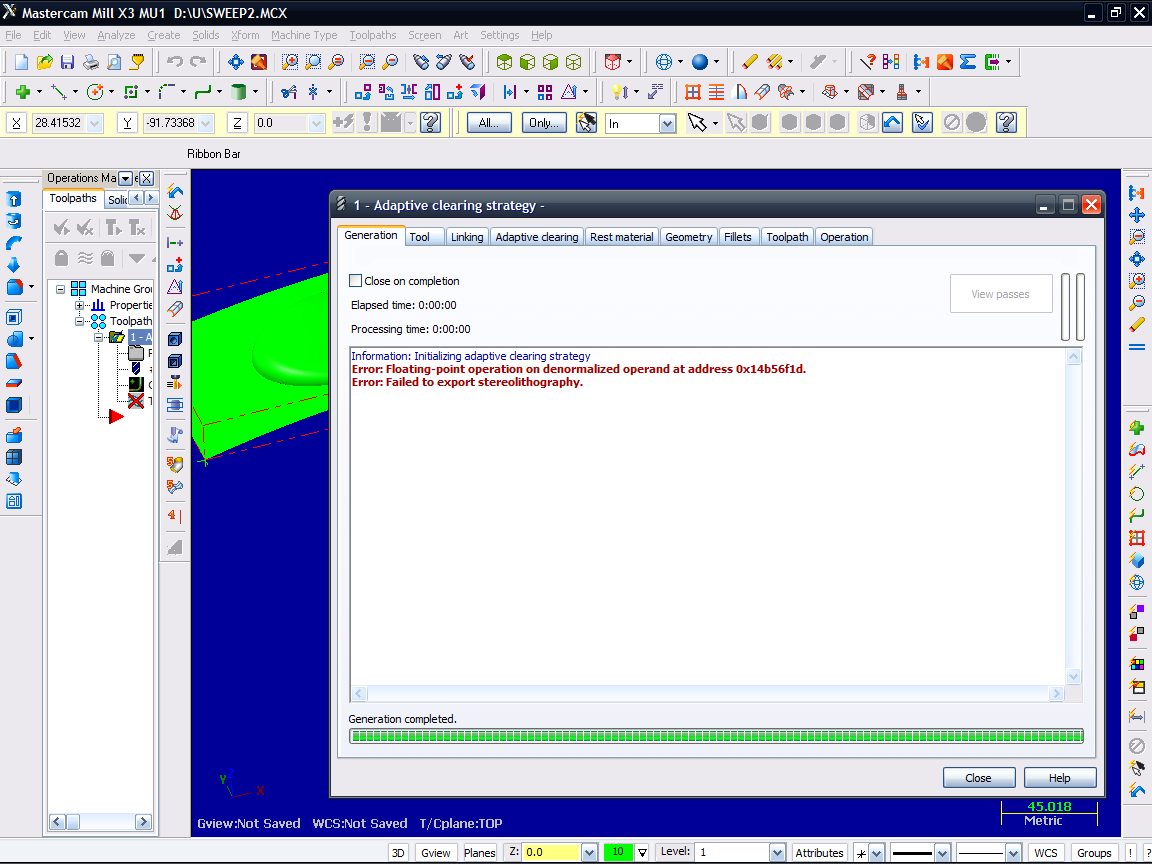The width and height of the screenshot is (1152, 864).
Task: Click the Select all operations checkmark icon
Action: click(62, 228)
